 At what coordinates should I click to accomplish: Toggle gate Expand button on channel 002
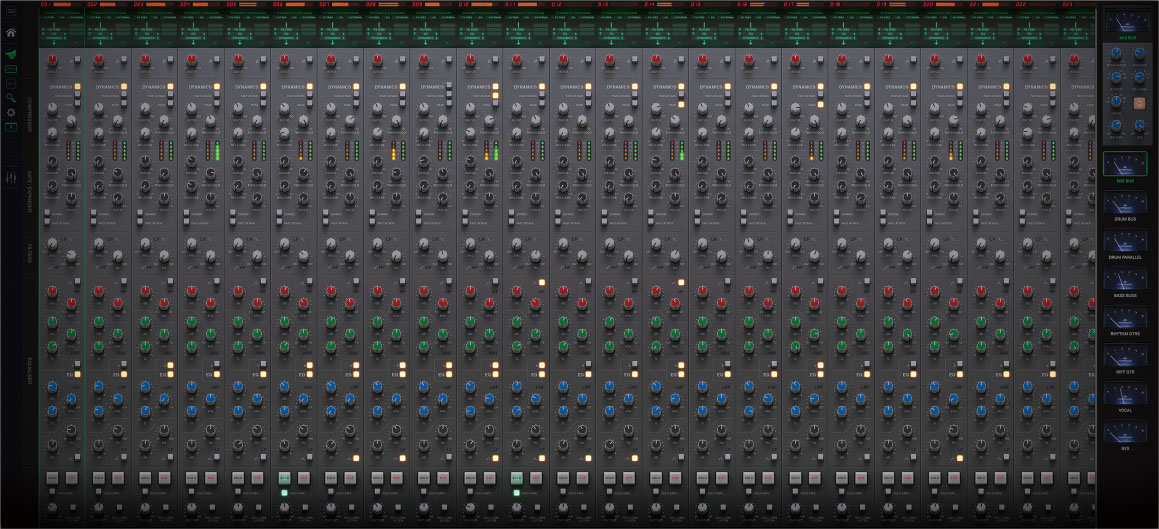93,213
